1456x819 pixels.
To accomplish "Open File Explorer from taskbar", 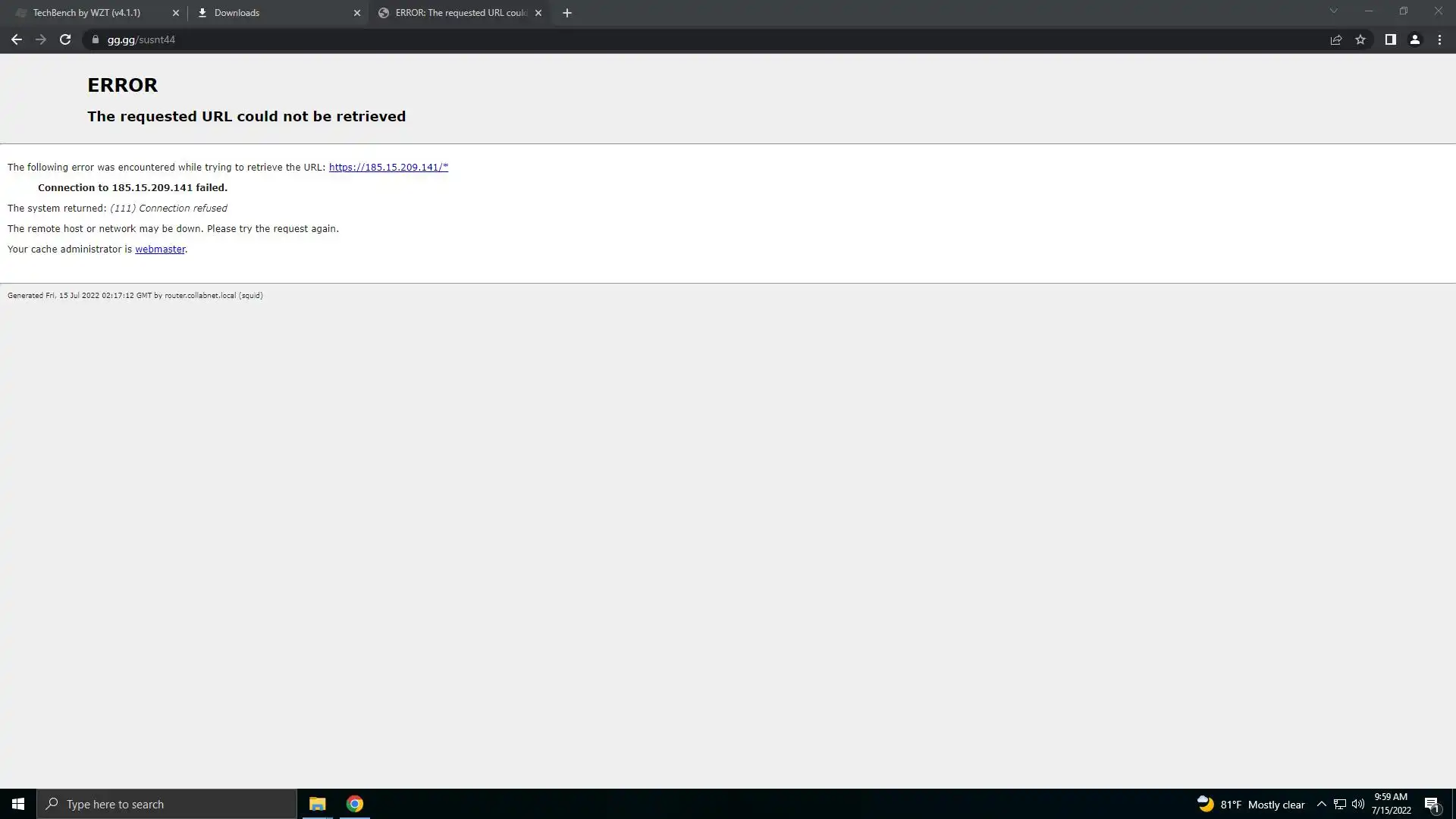I will (317, 804).
